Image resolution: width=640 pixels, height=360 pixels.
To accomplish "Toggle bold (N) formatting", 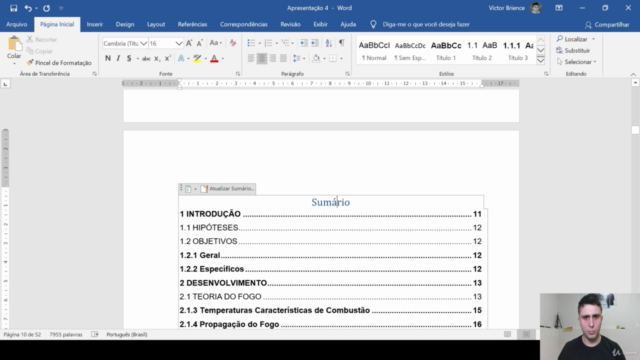I will (108, 58).
